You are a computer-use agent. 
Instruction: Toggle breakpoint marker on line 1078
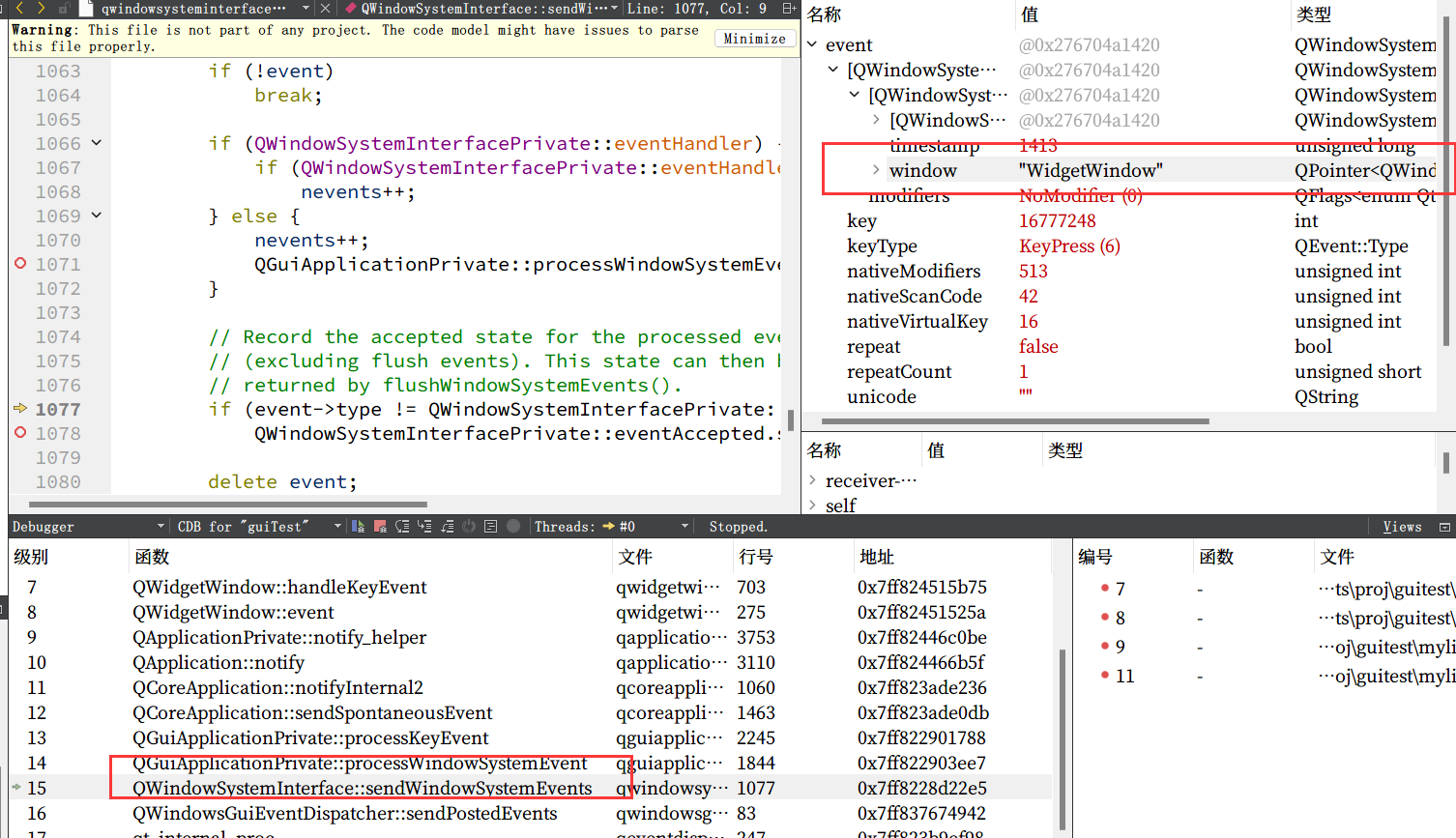[x=20, y=432]
